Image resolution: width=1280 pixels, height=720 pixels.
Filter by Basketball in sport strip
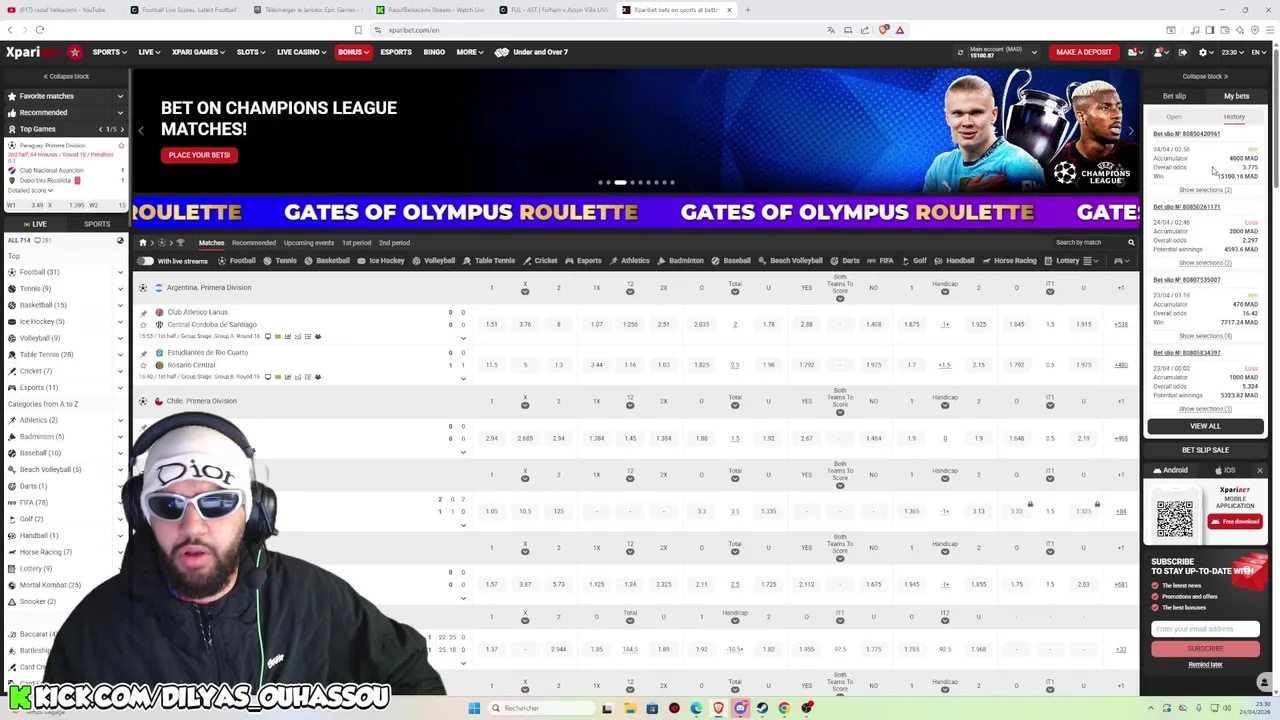coord(327,261)
